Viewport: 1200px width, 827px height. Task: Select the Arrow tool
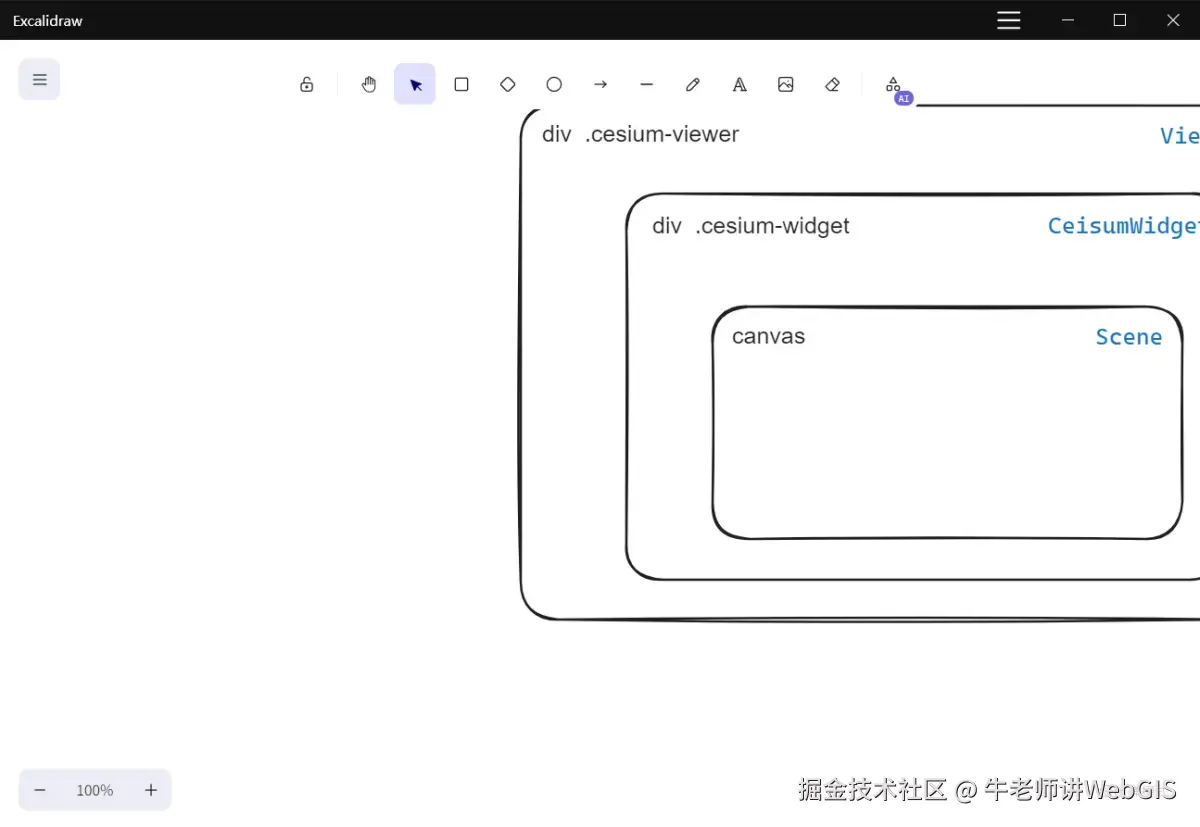click(x=600, y=85)
